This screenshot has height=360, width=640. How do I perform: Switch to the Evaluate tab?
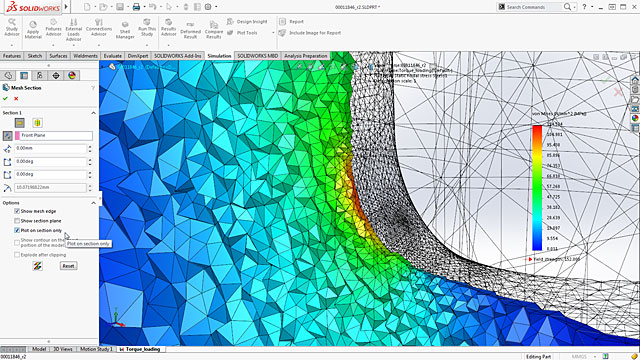tap(112, 56)
